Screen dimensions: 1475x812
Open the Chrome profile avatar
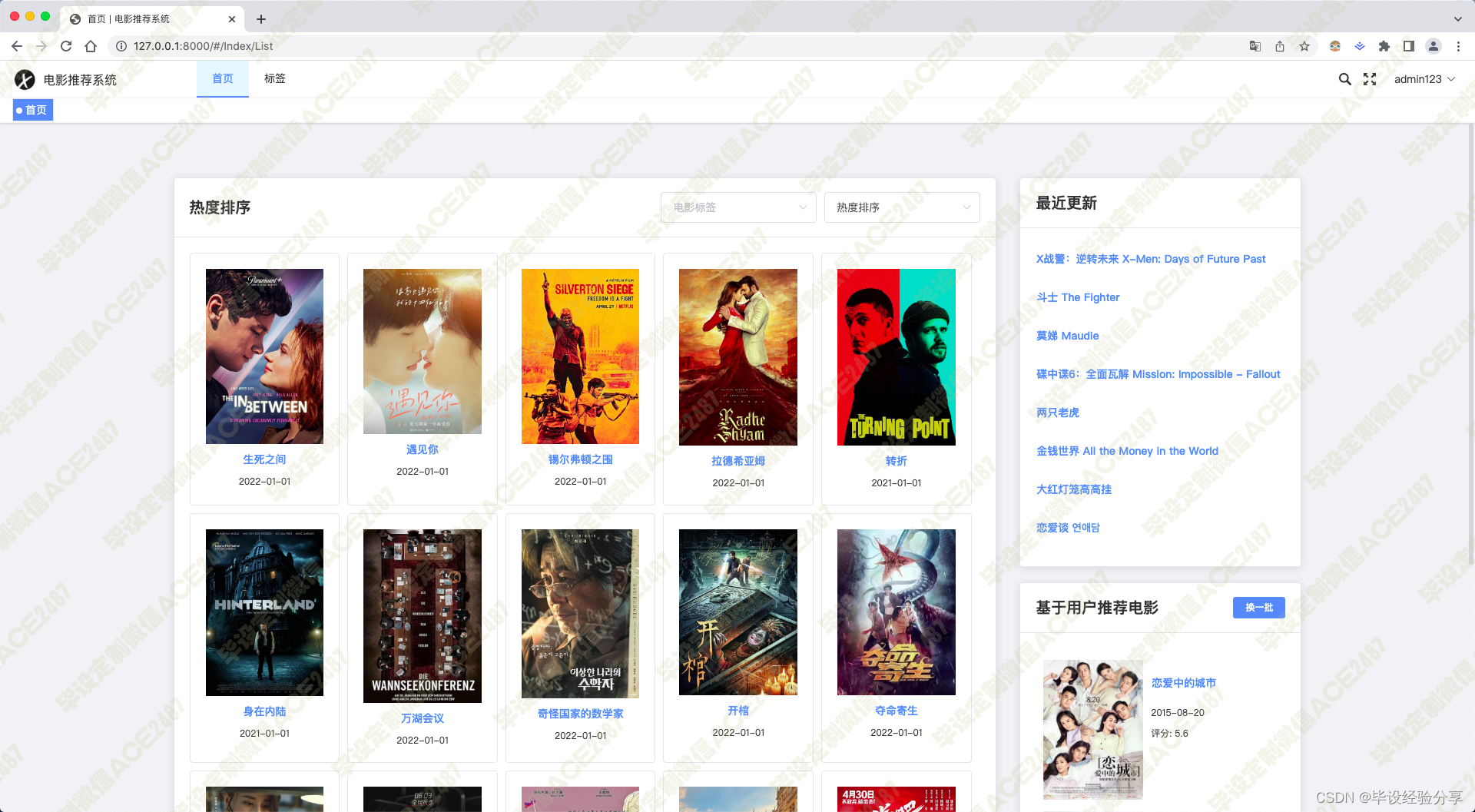pyautogui.click(x=1434, y=46)
